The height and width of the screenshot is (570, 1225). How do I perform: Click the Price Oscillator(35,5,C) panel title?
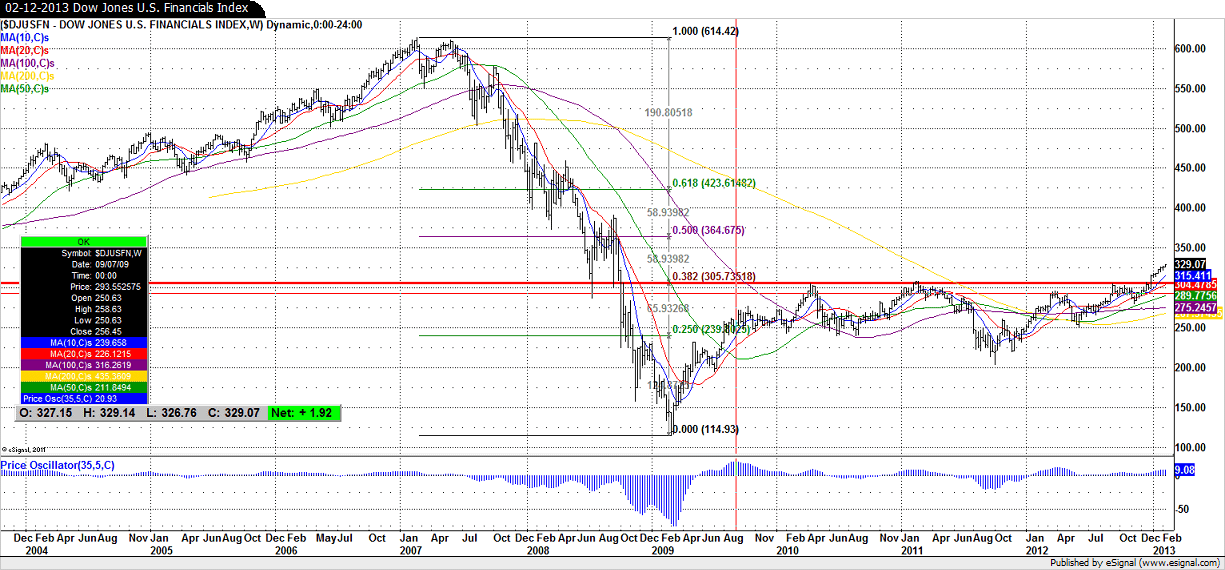tap(57, 466)
